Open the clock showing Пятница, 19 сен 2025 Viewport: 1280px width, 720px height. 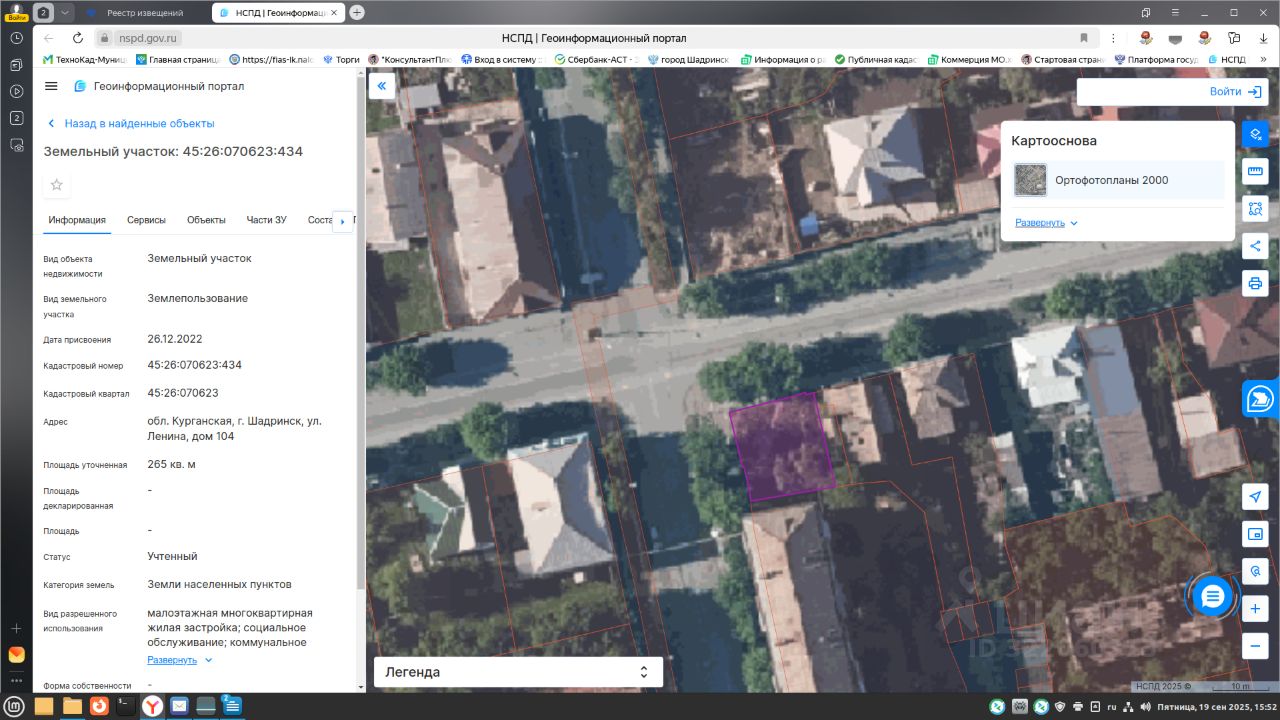point(1217,707)
